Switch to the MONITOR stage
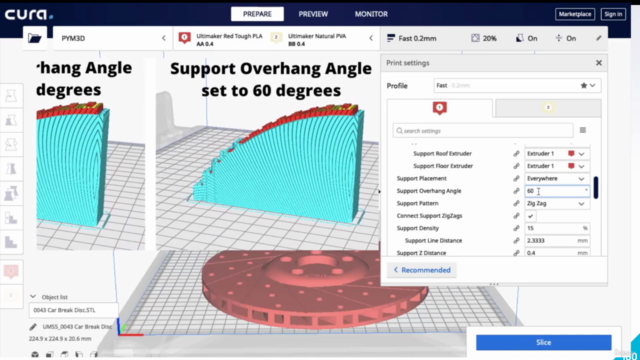The image size is (640, 360). 371,14
